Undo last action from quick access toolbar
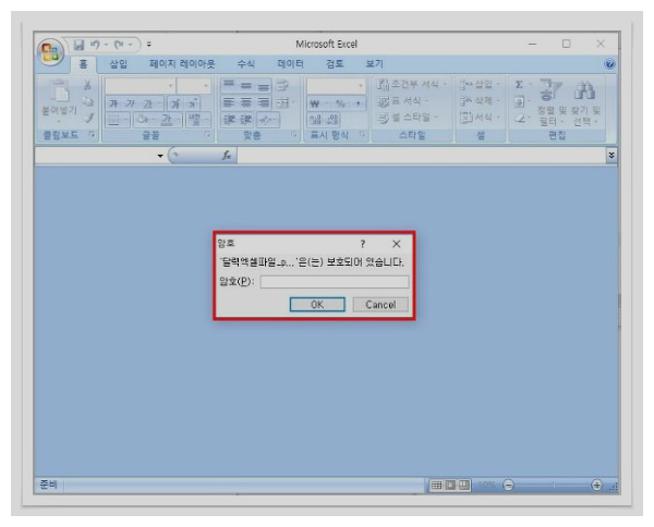This screenshot has height=527, width=654. click(96, 44)
